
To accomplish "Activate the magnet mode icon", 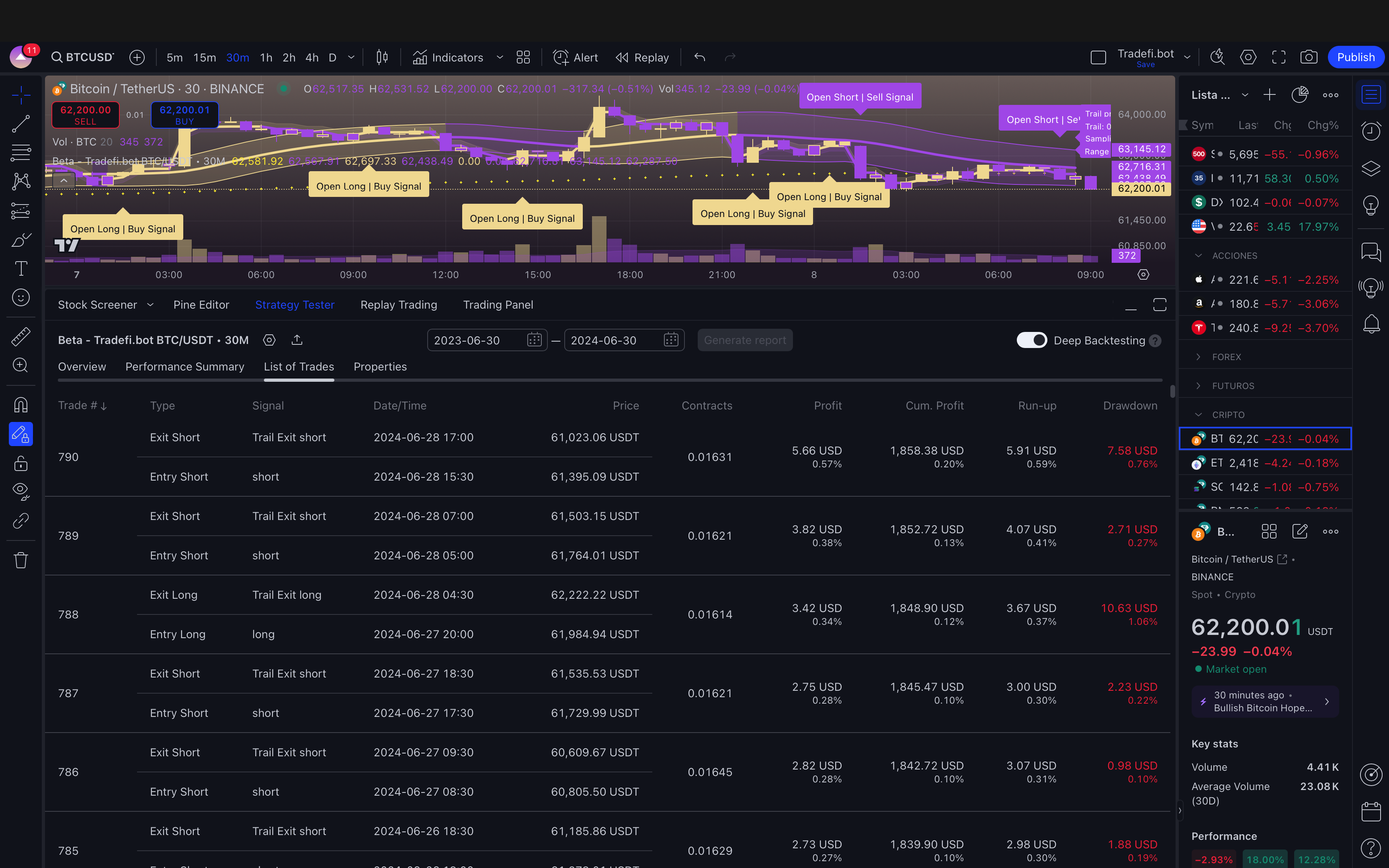I will click(20, 405).
